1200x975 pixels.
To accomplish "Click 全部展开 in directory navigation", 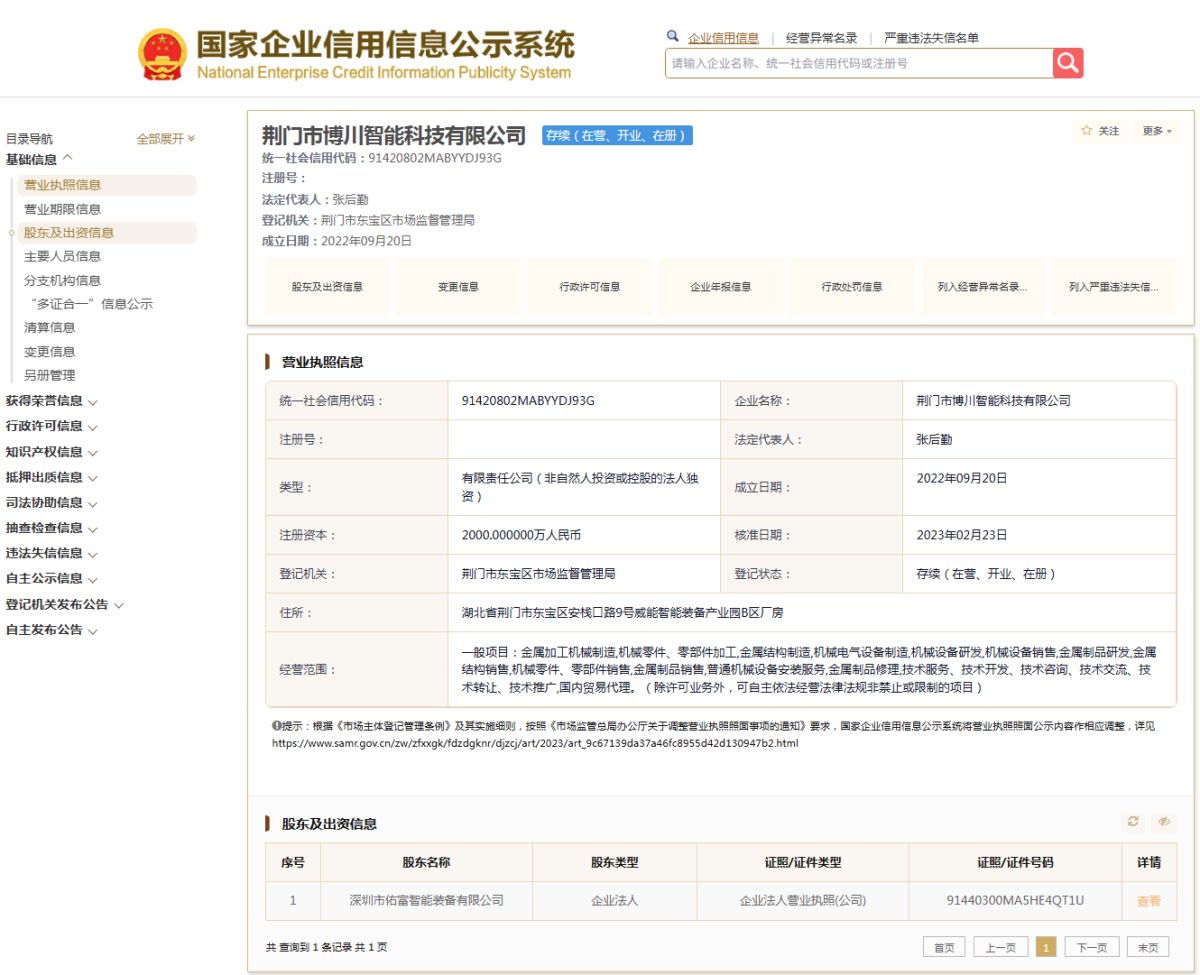I will (166, 139).
